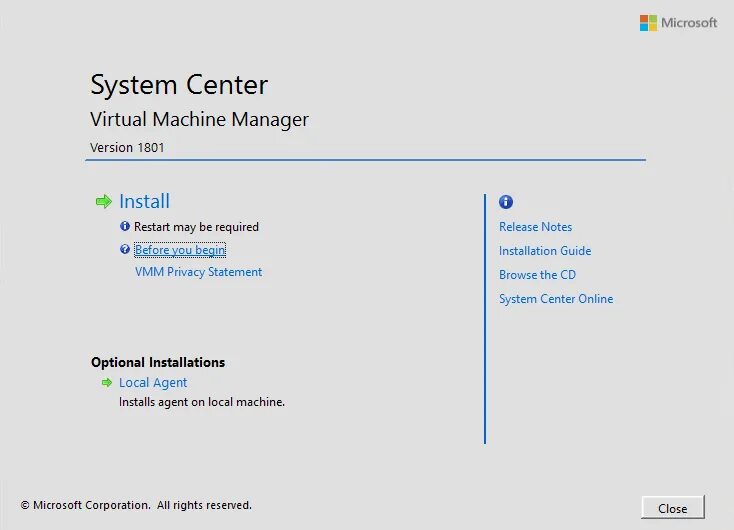The height and width of the screenshot is (530, 734).
Task: Click the Virtual Machine Manager title
Action: tap(199, 119)
